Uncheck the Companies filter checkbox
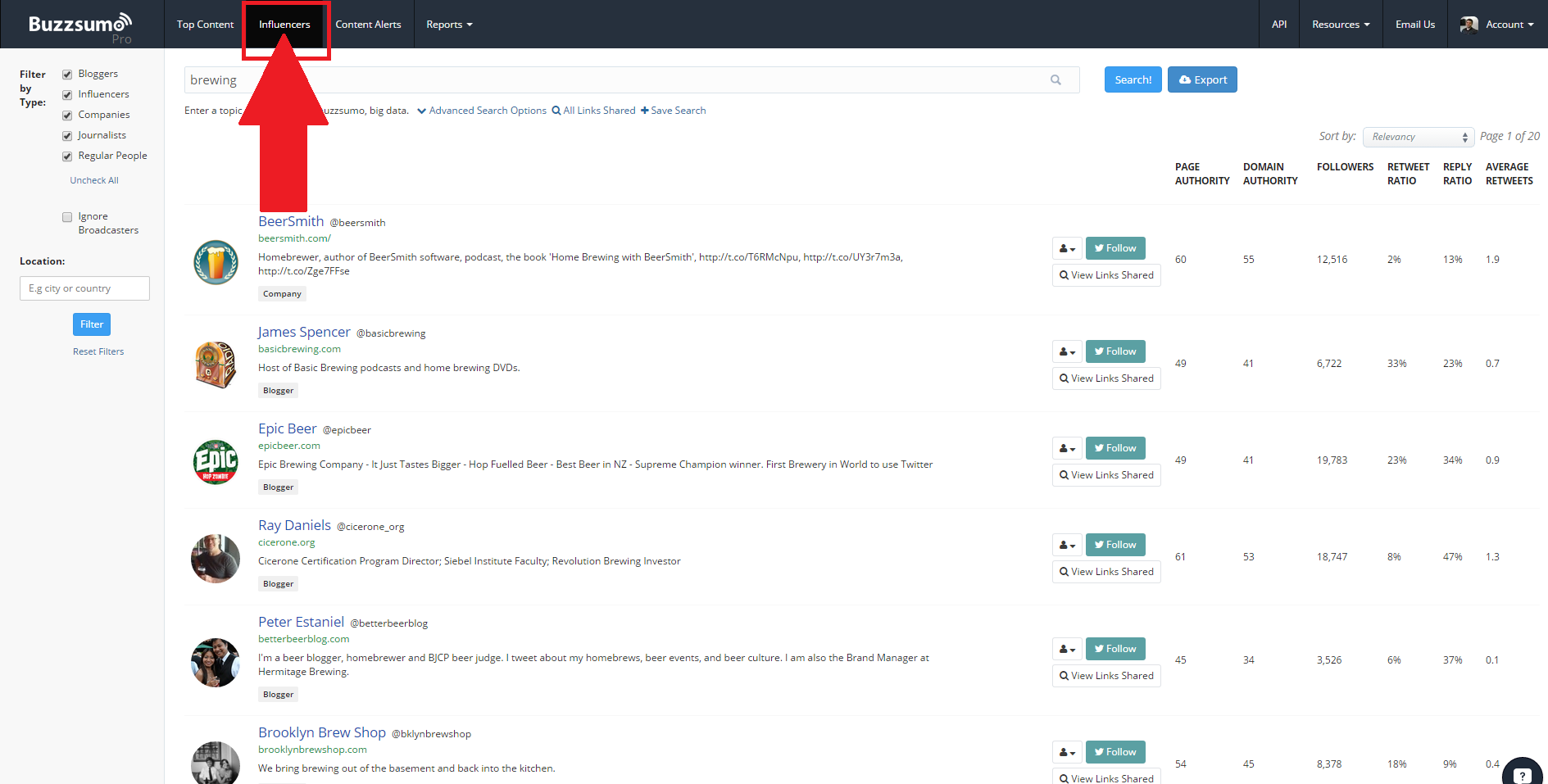This screenshot has height=784, width=1548. 67,116
